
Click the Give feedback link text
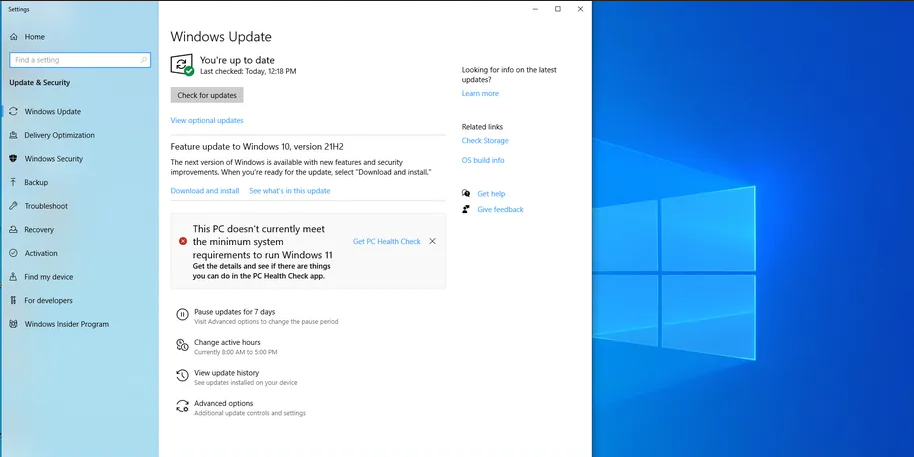pos(500,209)
